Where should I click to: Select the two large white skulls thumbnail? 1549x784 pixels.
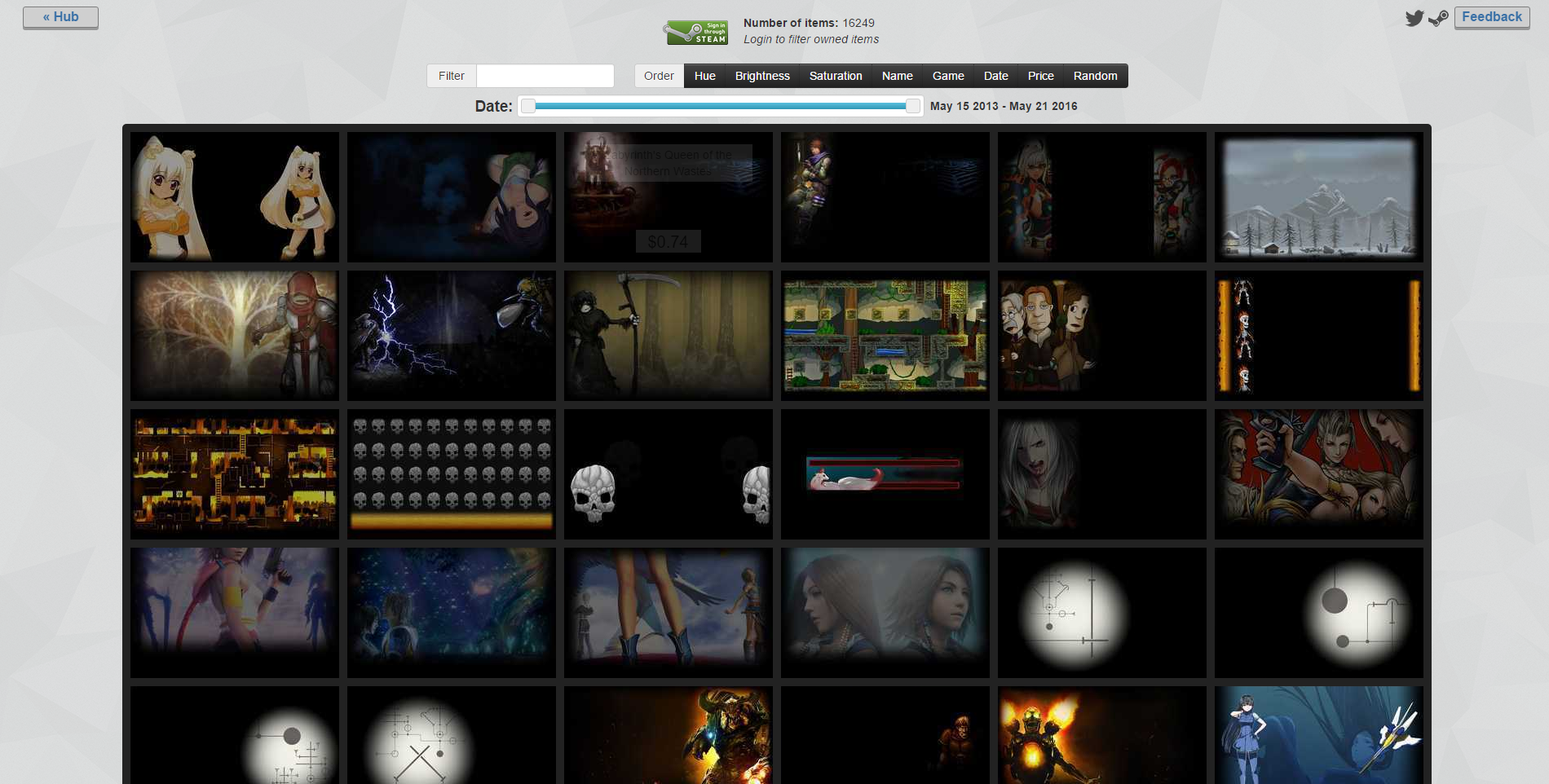click(669, 474)
